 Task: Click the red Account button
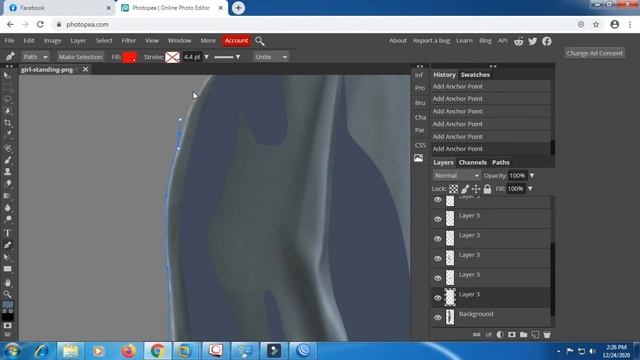point(236,41)
